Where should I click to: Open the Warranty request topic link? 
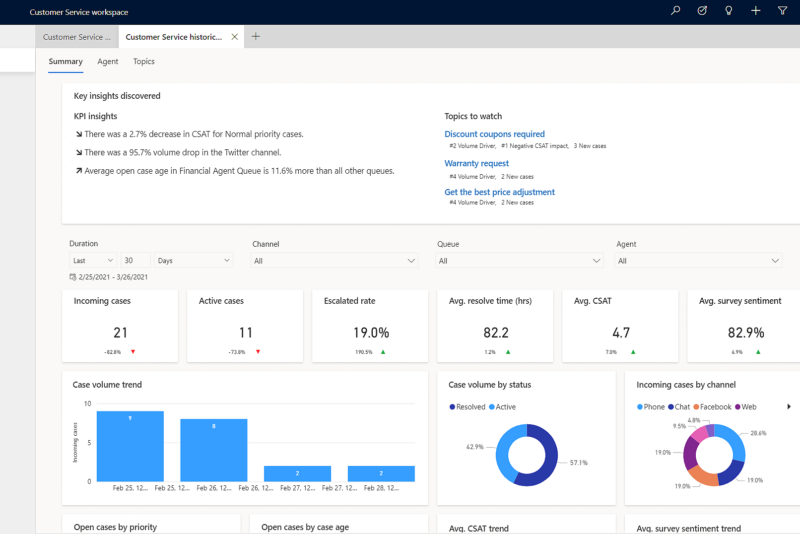477,163
